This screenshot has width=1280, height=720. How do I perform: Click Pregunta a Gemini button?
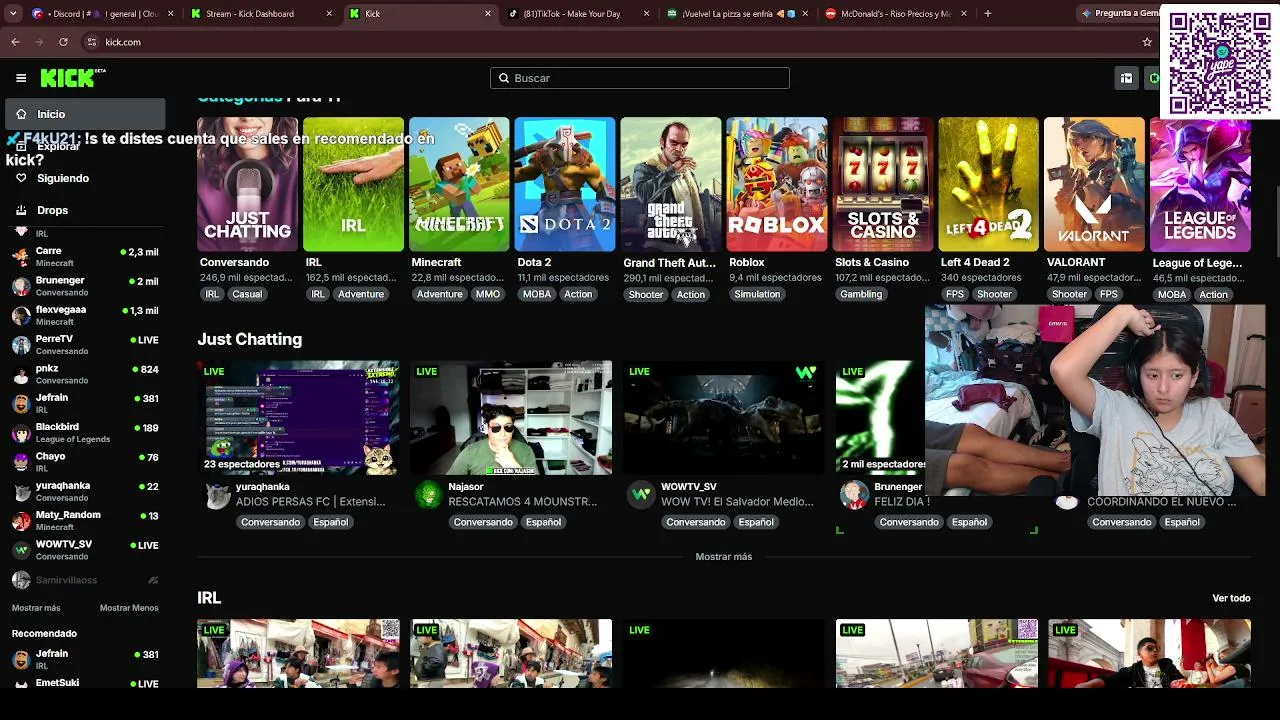[1118, 14]
